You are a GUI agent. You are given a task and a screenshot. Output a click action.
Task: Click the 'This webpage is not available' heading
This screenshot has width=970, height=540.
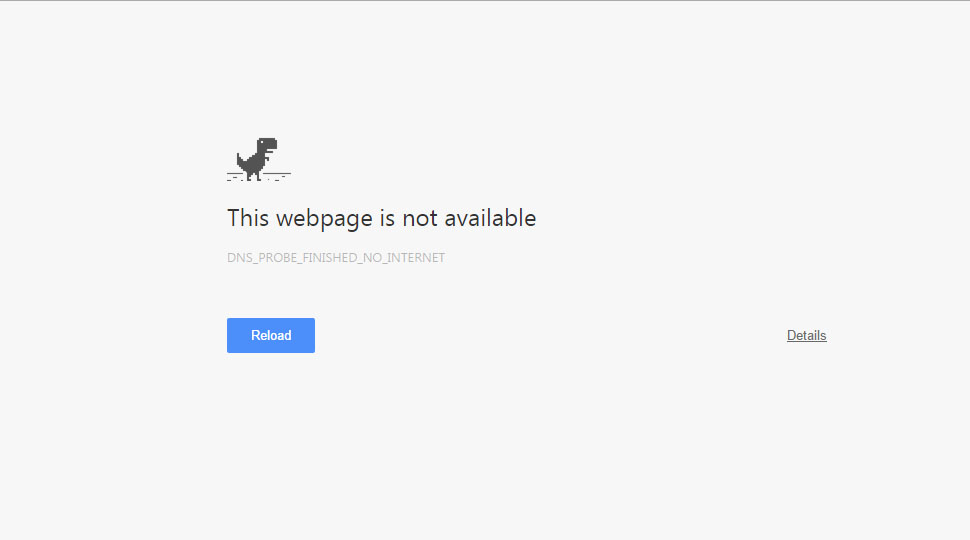tap(381, 218)
